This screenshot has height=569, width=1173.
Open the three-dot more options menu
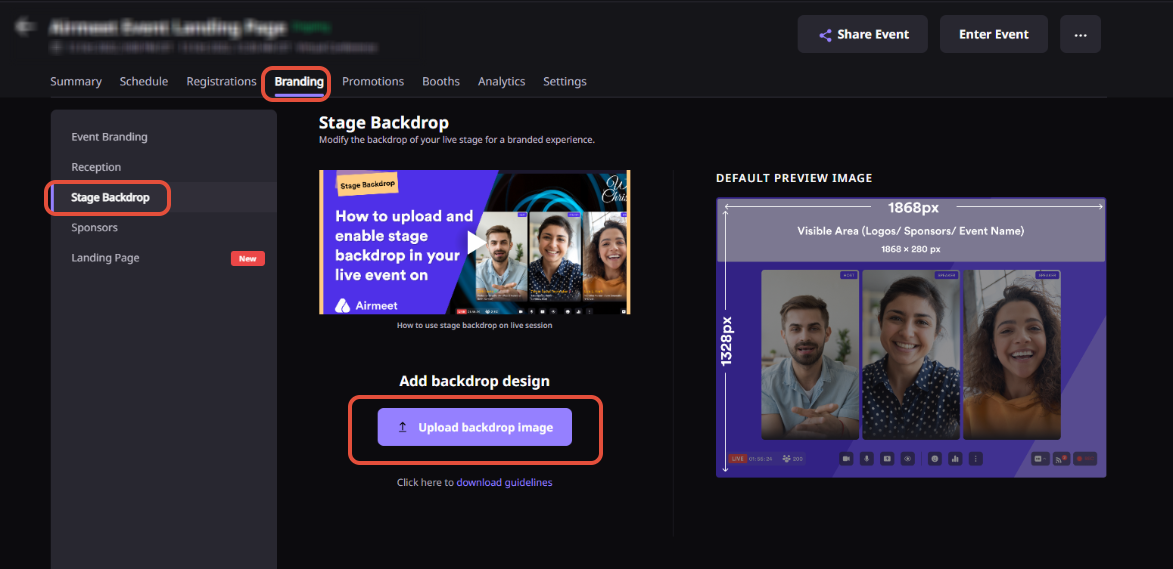[x=1080, y=34]
